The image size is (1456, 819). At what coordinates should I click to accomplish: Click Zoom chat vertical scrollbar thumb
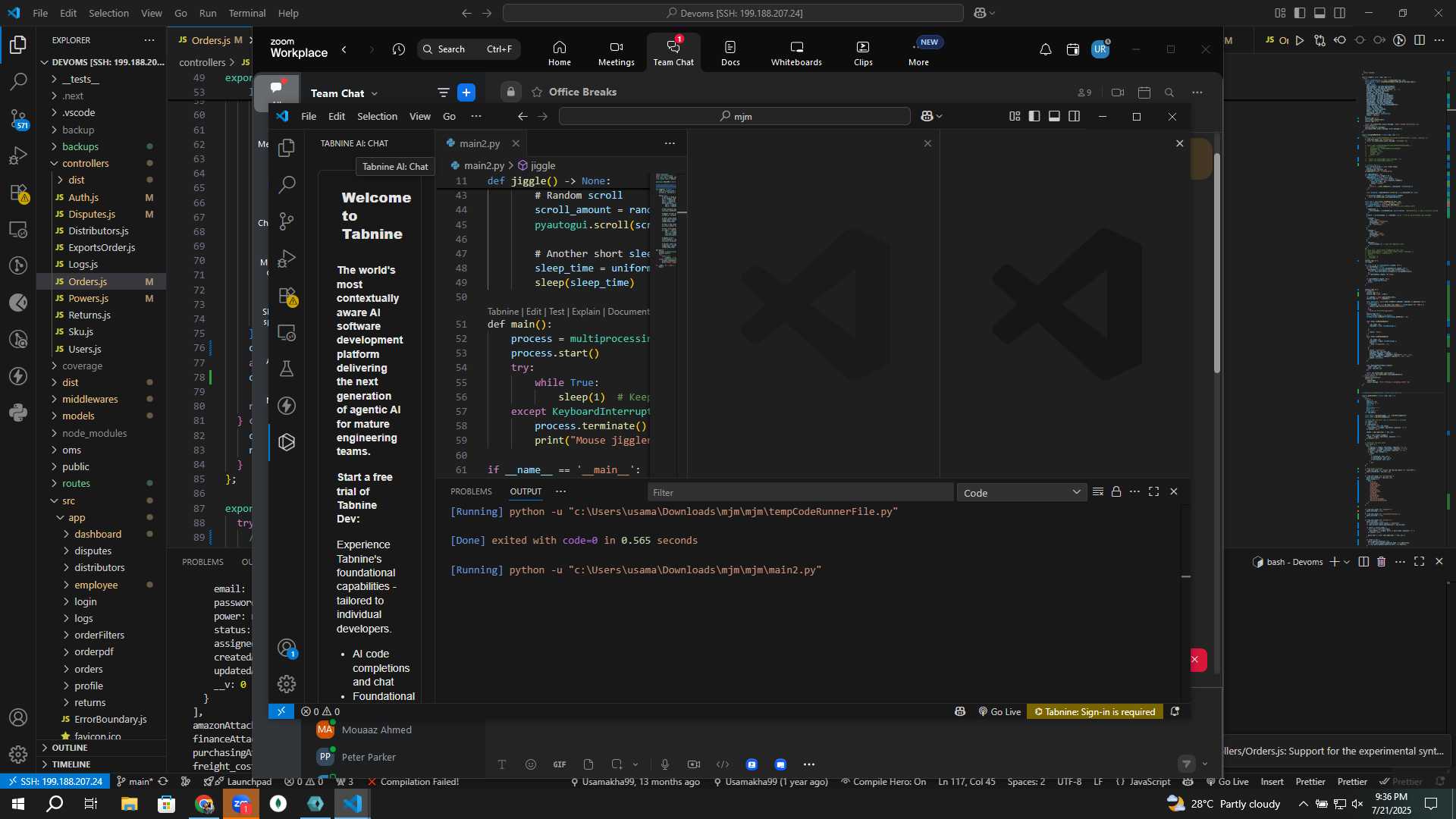click(x=1217, y=263)
